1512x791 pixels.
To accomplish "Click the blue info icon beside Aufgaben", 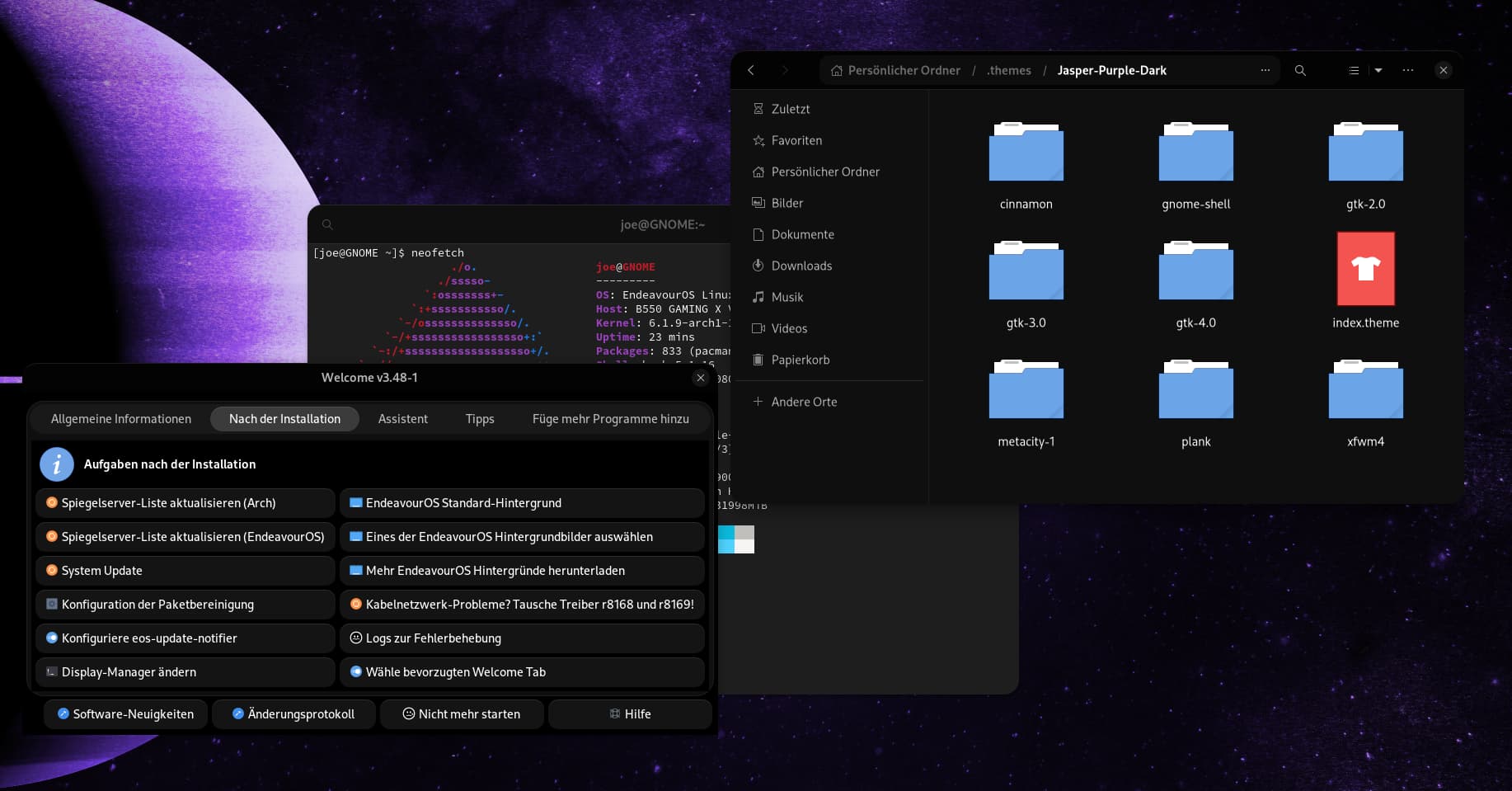I will pyautogui.click(x=57, y=464).
